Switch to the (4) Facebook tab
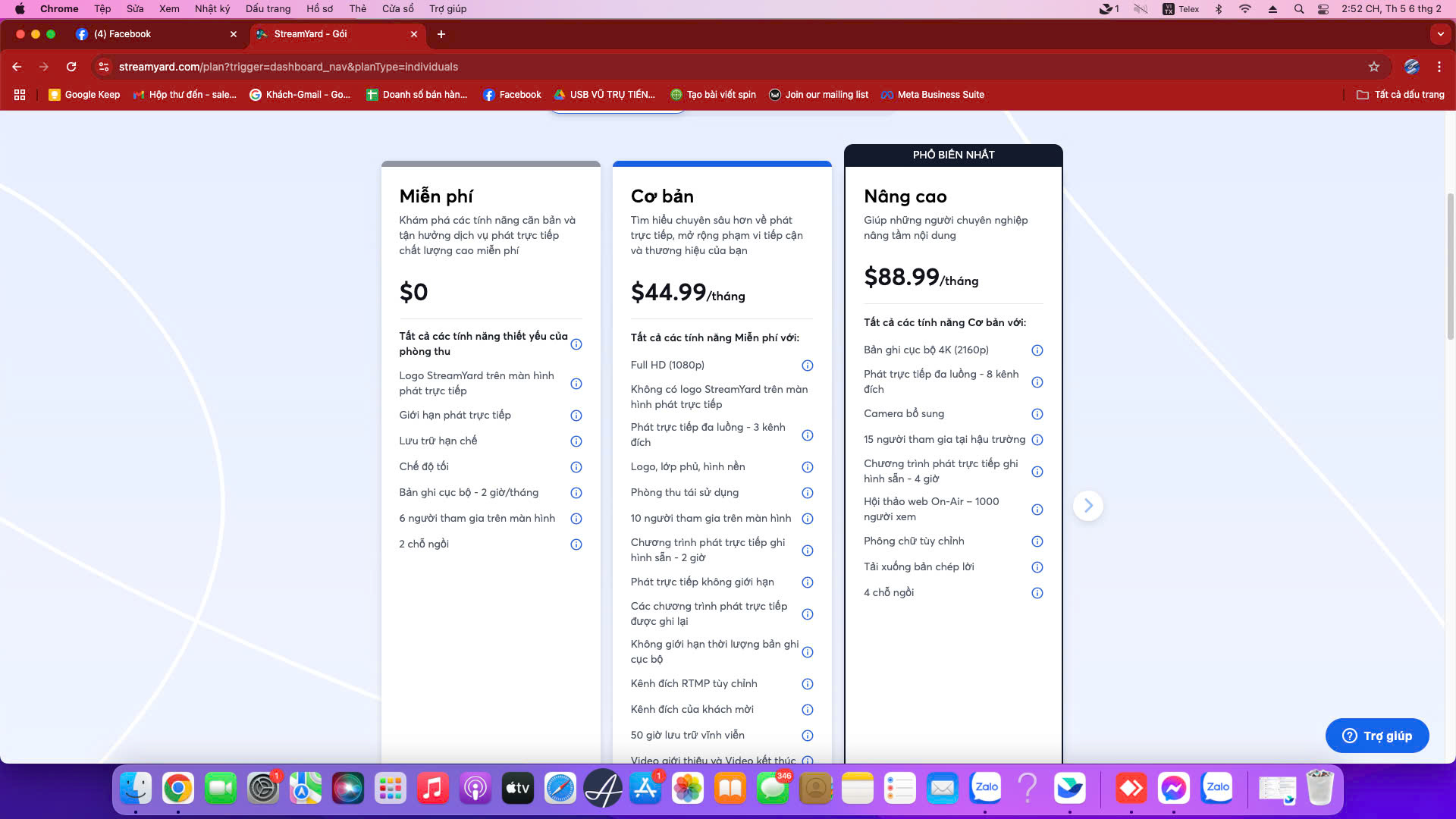 tap(152, 34)
